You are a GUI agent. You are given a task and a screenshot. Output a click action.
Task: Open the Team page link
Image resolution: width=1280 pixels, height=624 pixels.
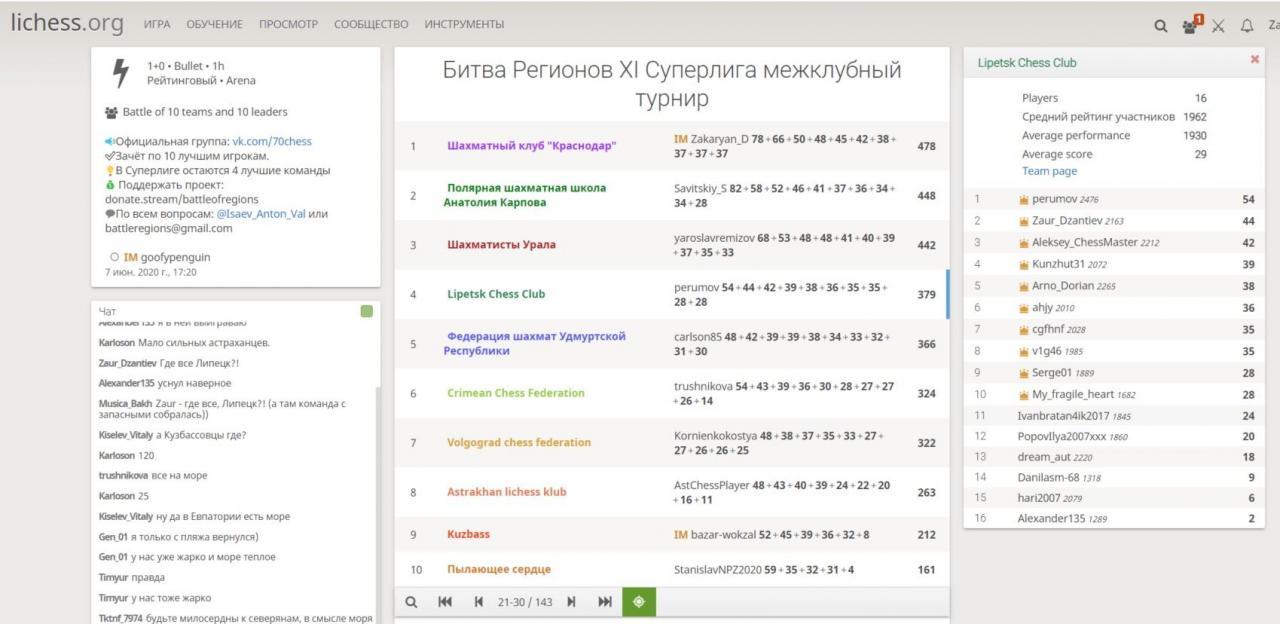point(1049,171)
